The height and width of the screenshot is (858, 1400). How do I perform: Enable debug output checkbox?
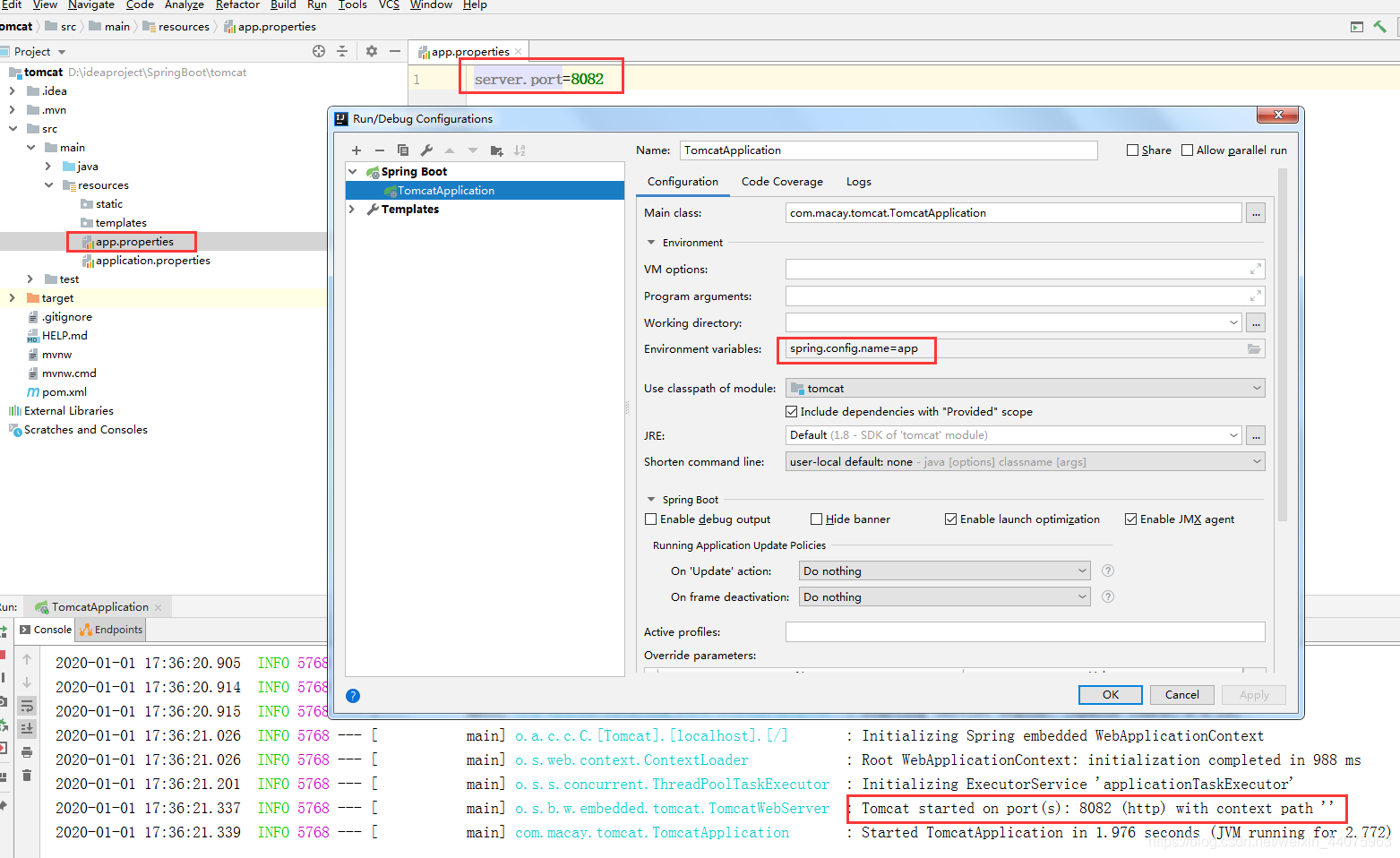click(651, 519)
